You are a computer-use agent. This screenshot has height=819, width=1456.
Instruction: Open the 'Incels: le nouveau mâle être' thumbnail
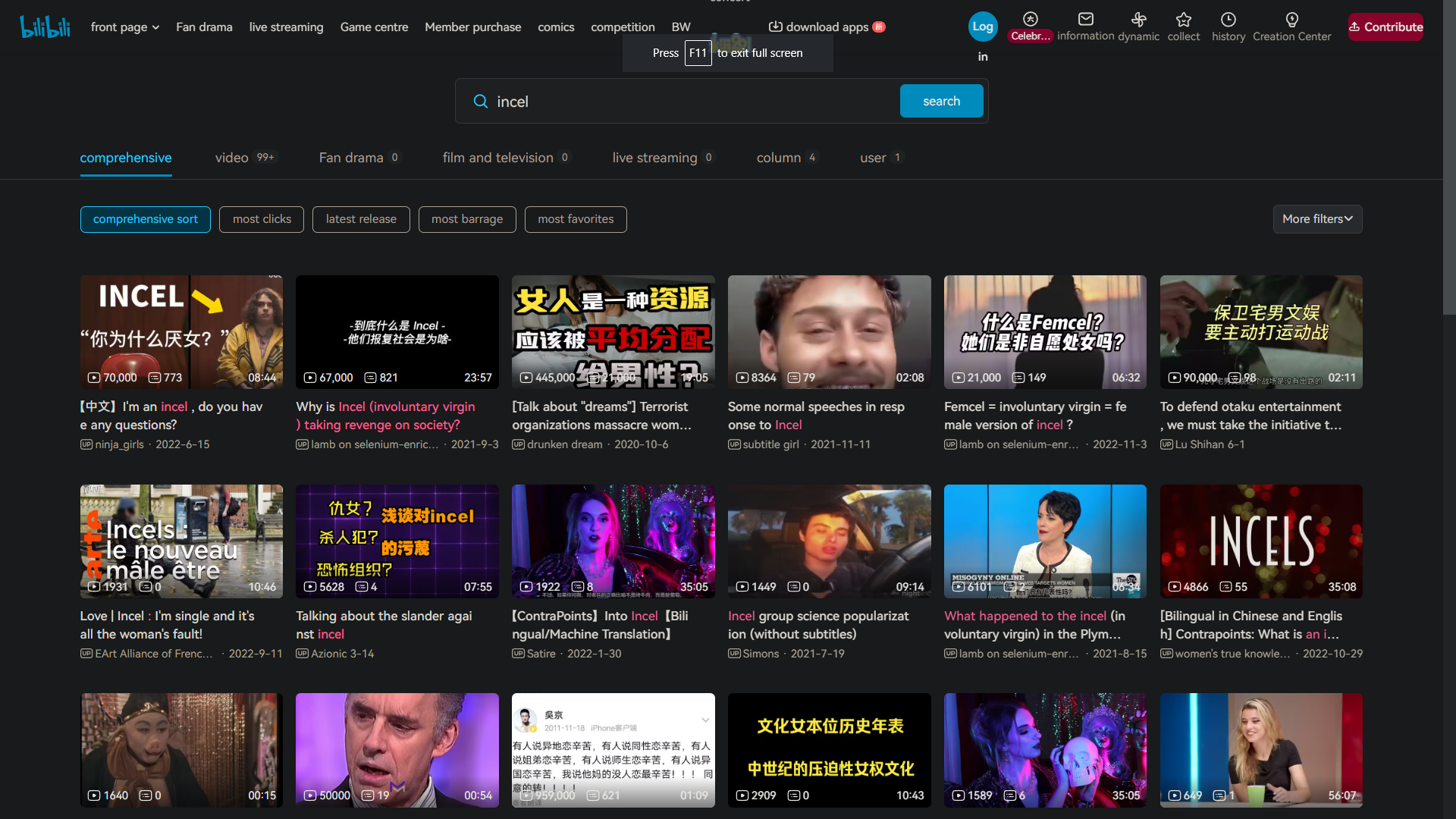[181, 541]
